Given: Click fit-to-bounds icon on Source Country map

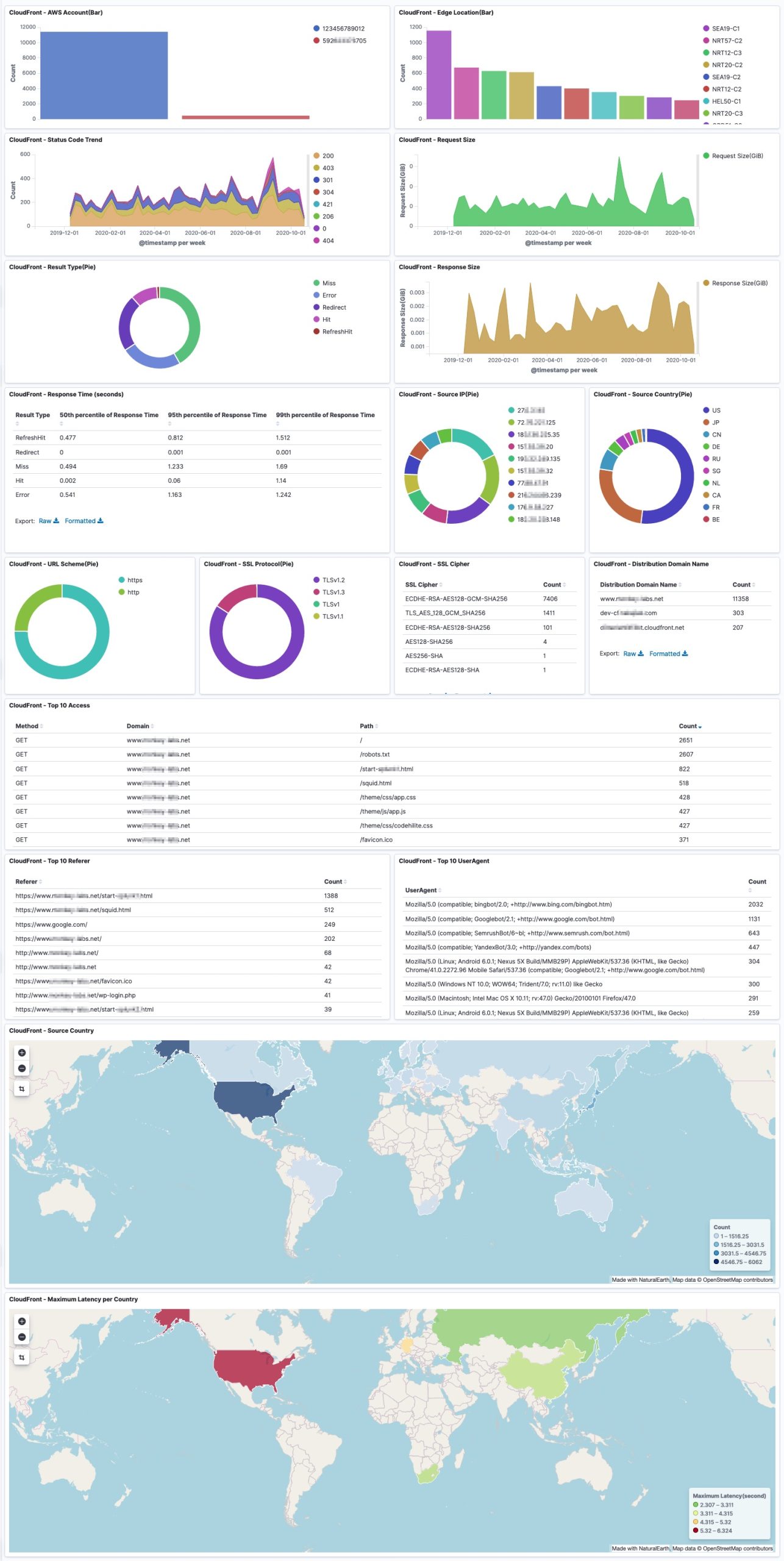Looking at the screenshot, I should [x=22, y=1088].
